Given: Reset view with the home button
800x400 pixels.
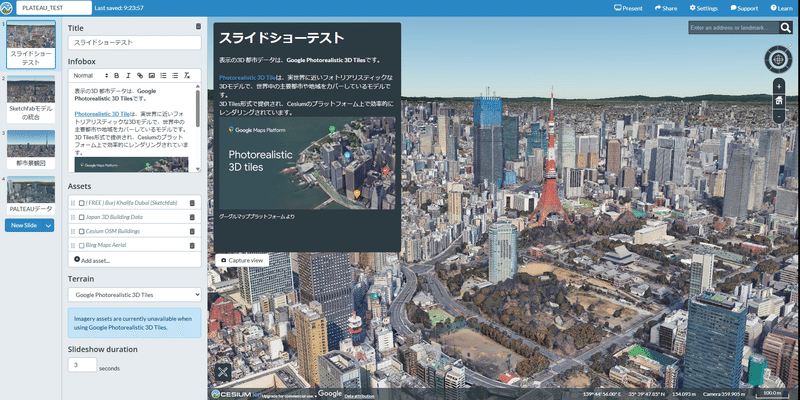Looking at the screenshot, I should pos(779,101).
